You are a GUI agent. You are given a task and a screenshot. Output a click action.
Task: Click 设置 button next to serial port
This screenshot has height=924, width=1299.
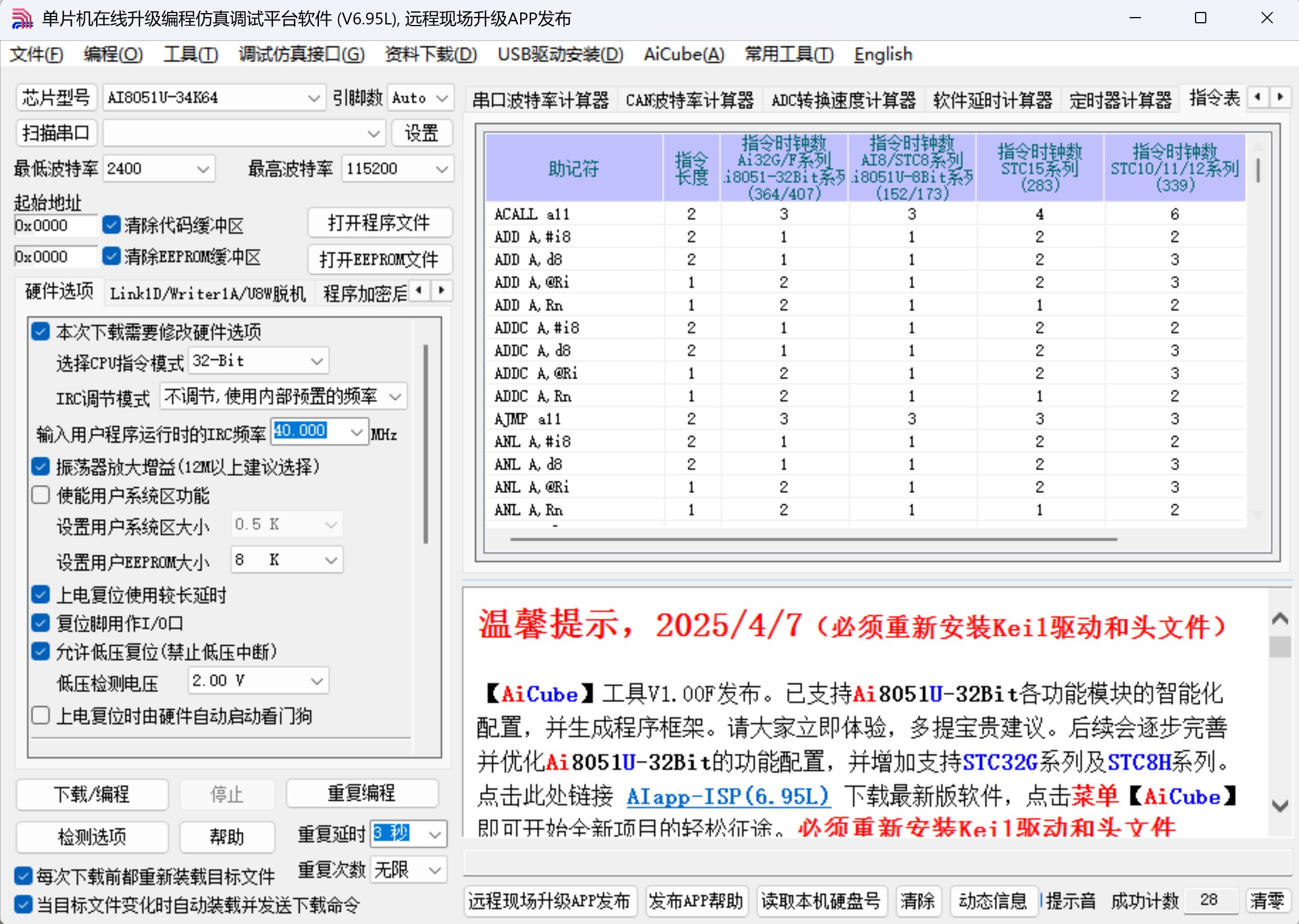(421, 133)
